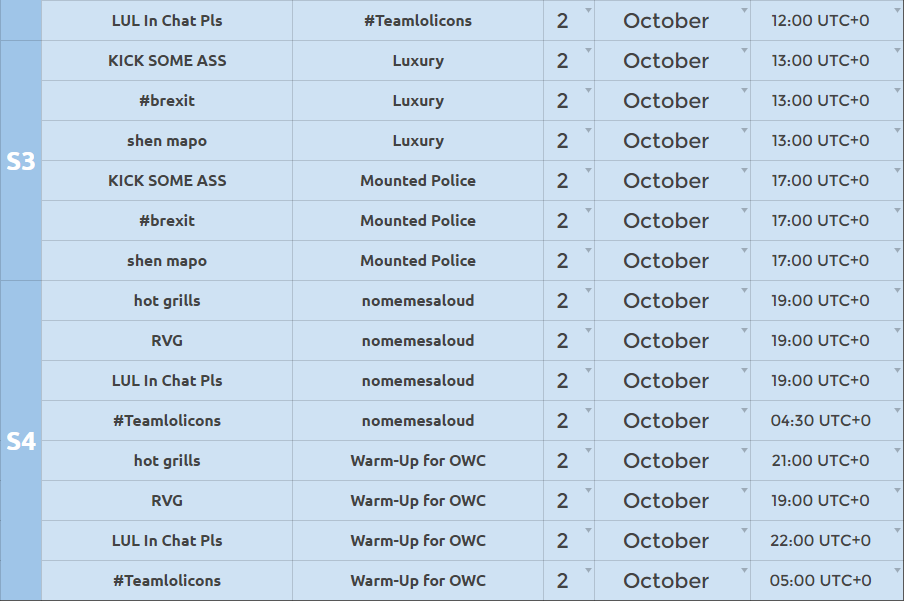Open month dropdown for #Teamlolicons vs Warm-Up for OWC

744,570
